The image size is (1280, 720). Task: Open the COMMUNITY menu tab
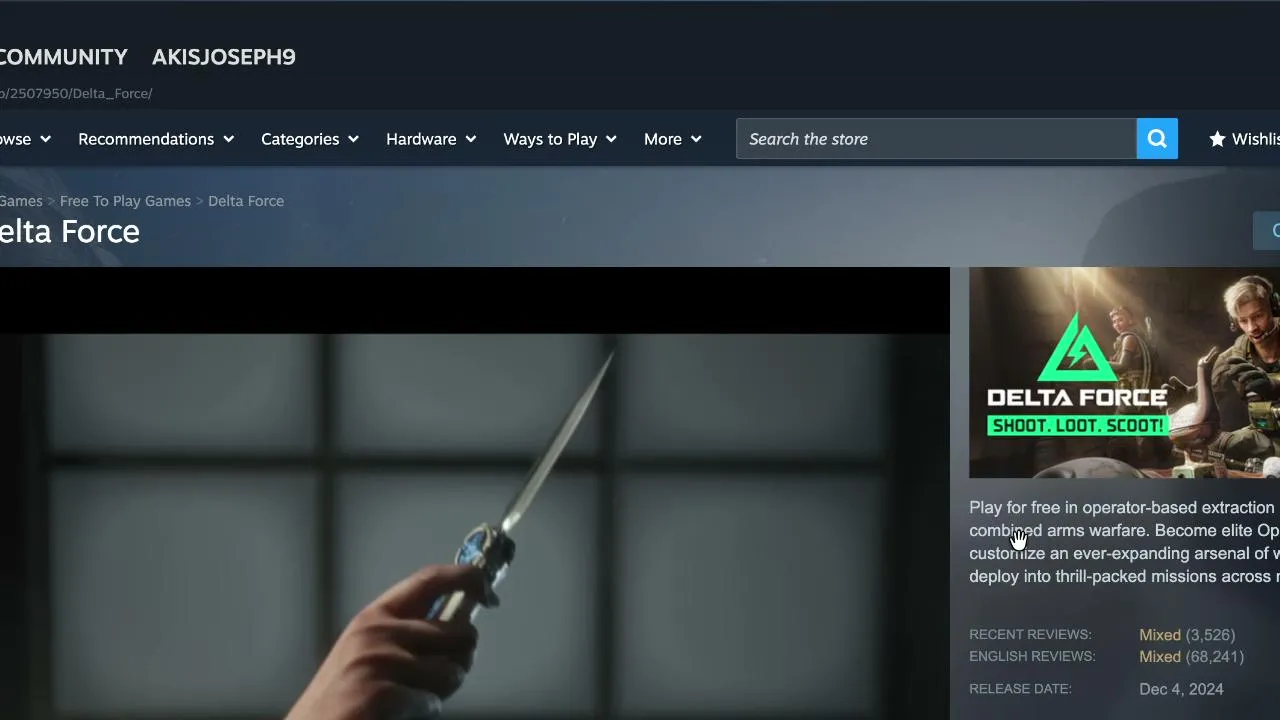64,57
